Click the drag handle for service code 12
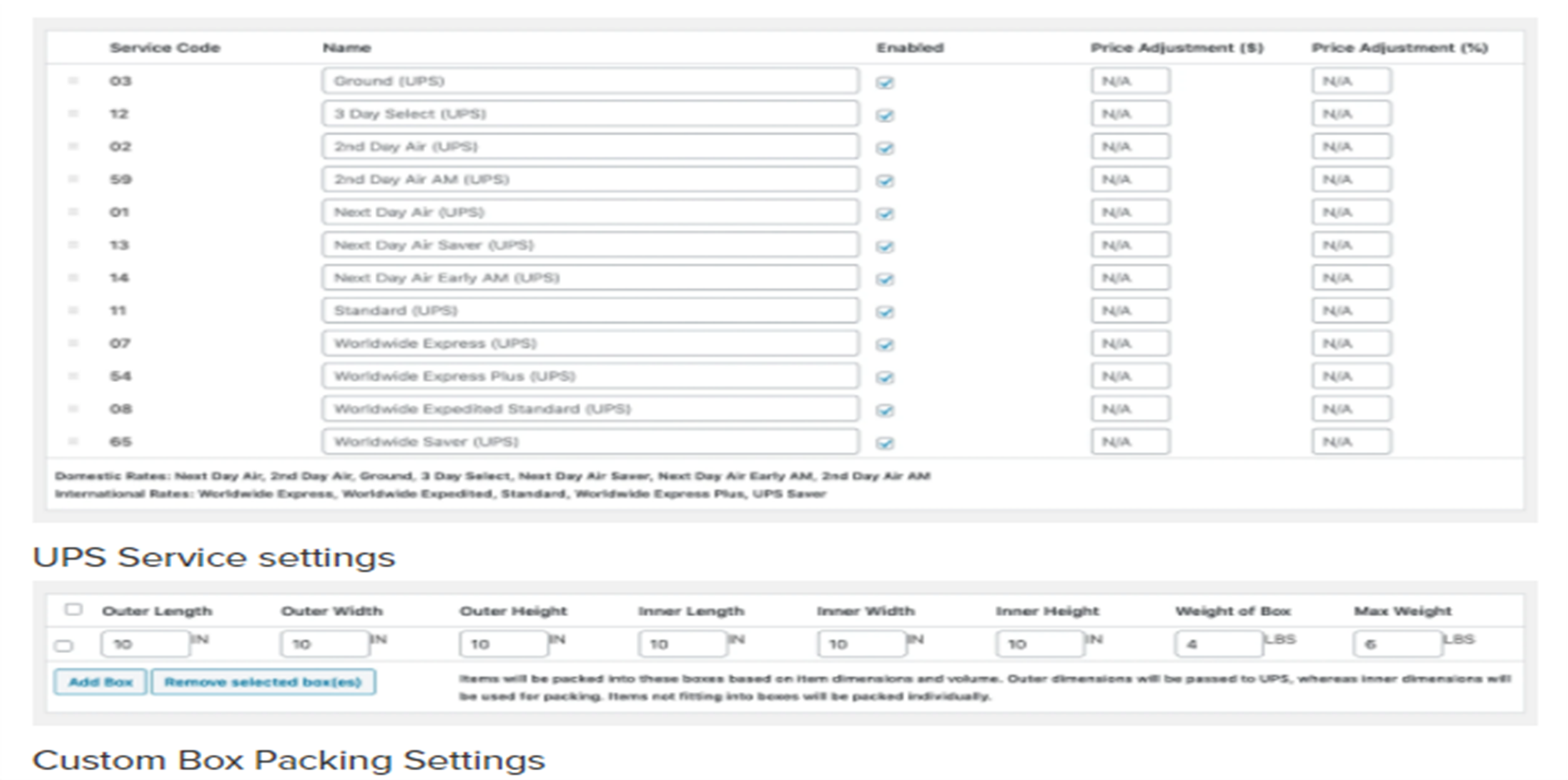This screenshot has width=1568, height=780. [x=73, y=114]
